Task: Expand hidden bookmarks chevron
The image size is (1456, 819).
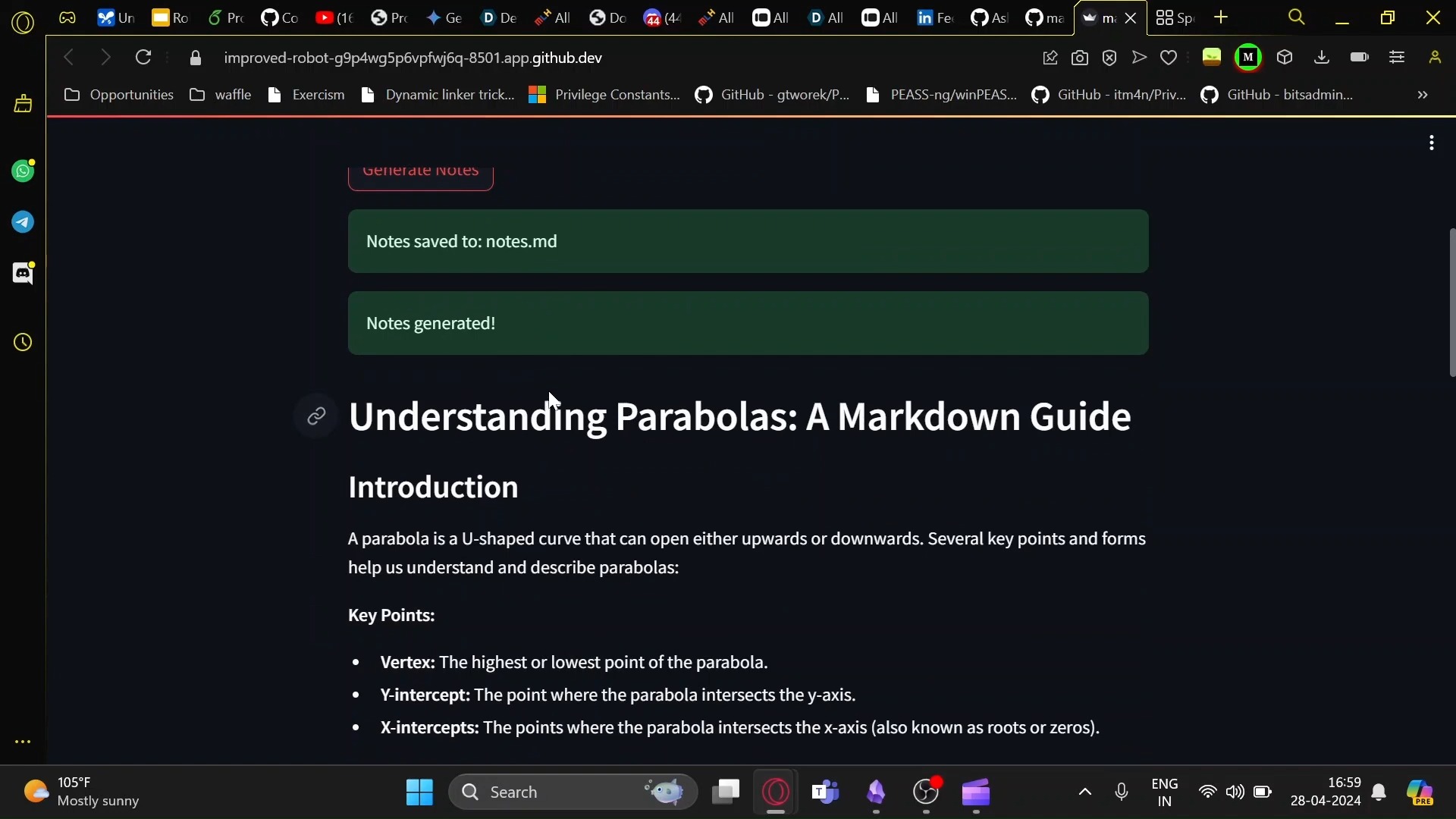Action: [1423, 95]
